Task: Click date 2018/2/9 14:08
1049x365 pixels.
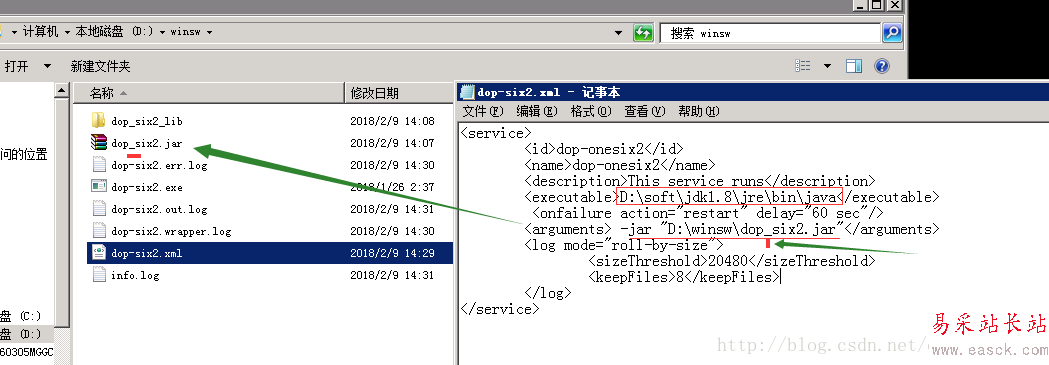Action: click(x=392, y=121)
